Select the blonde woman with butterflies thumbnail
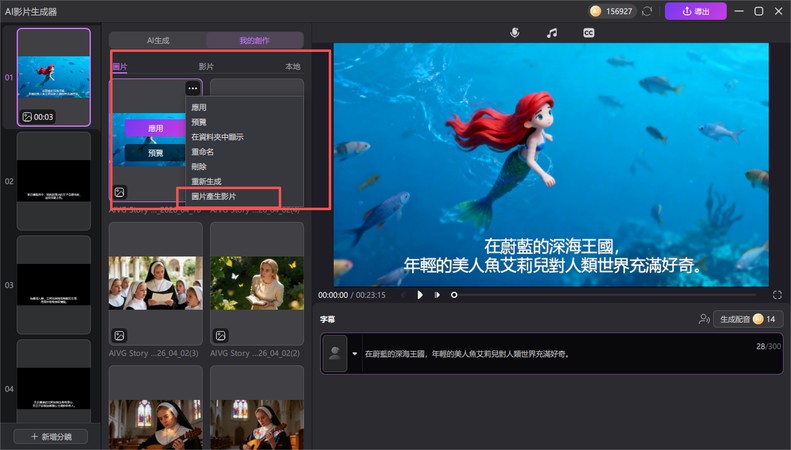The image size is (791, 450). [257, 283]
